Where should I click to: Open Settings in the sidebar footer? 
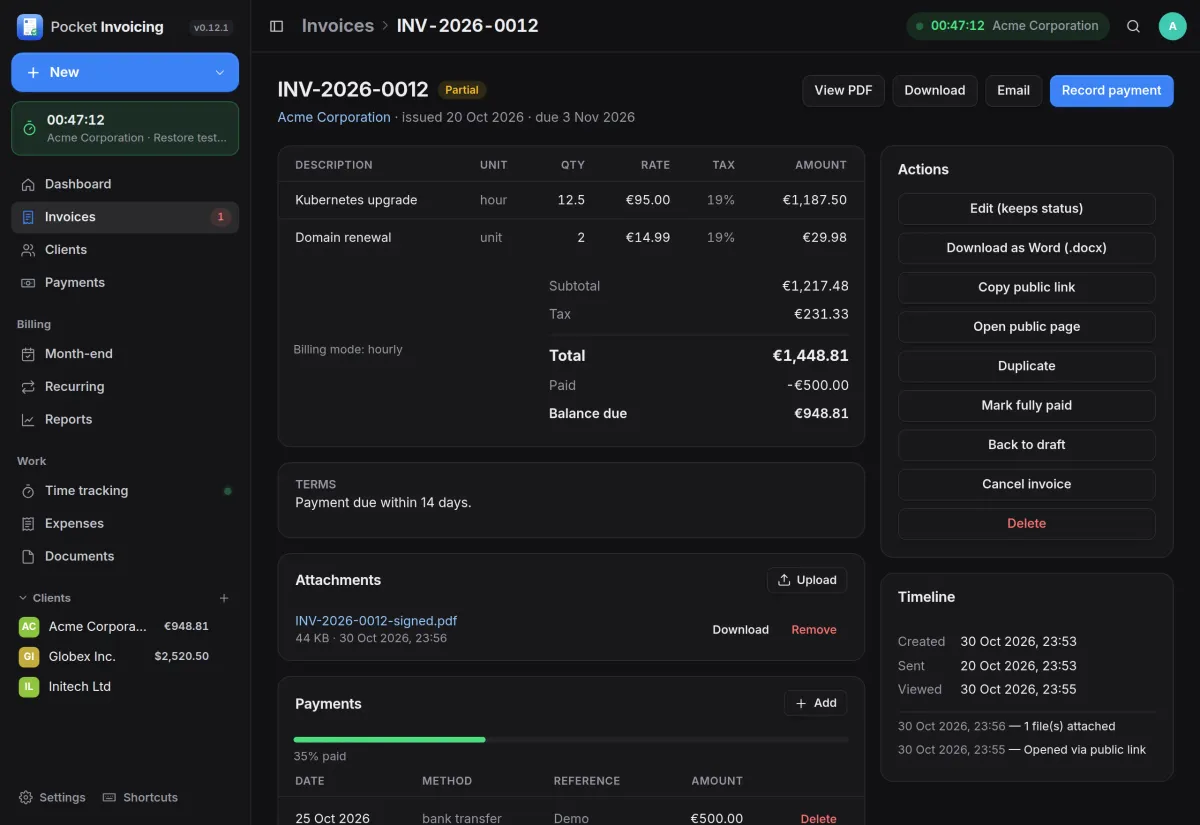[52, 797]
